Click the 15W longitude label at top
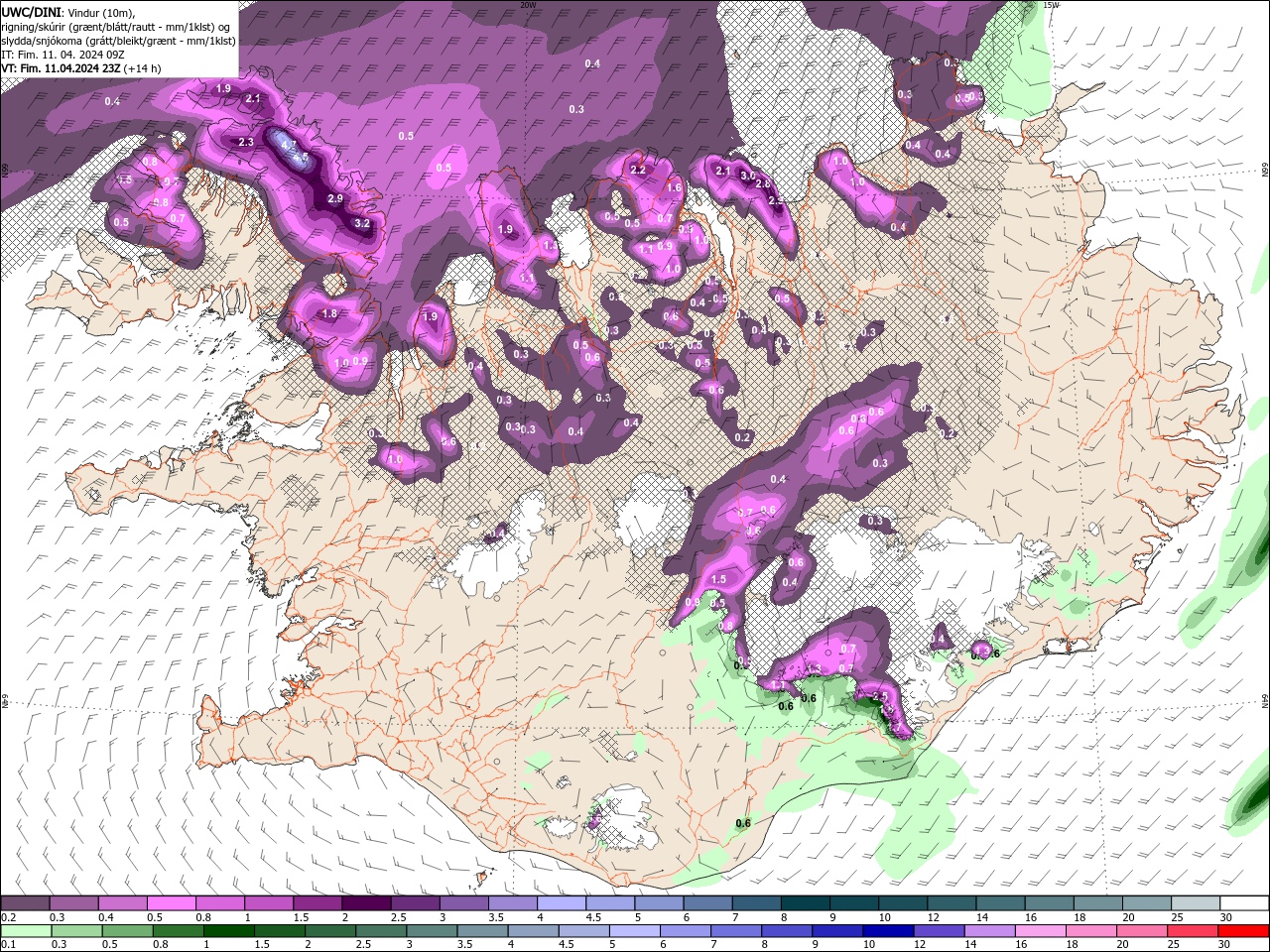The height and width of the screenshot is (952, 1270). 1052,5
